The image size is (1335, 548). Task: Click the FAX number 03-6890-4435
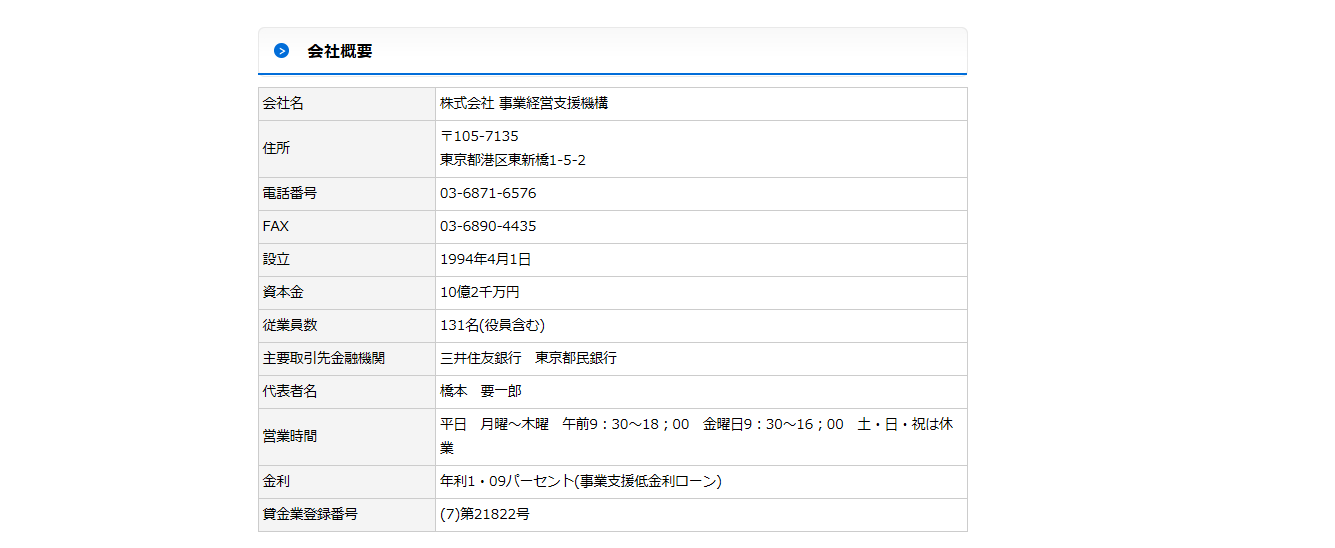(488, 226)
